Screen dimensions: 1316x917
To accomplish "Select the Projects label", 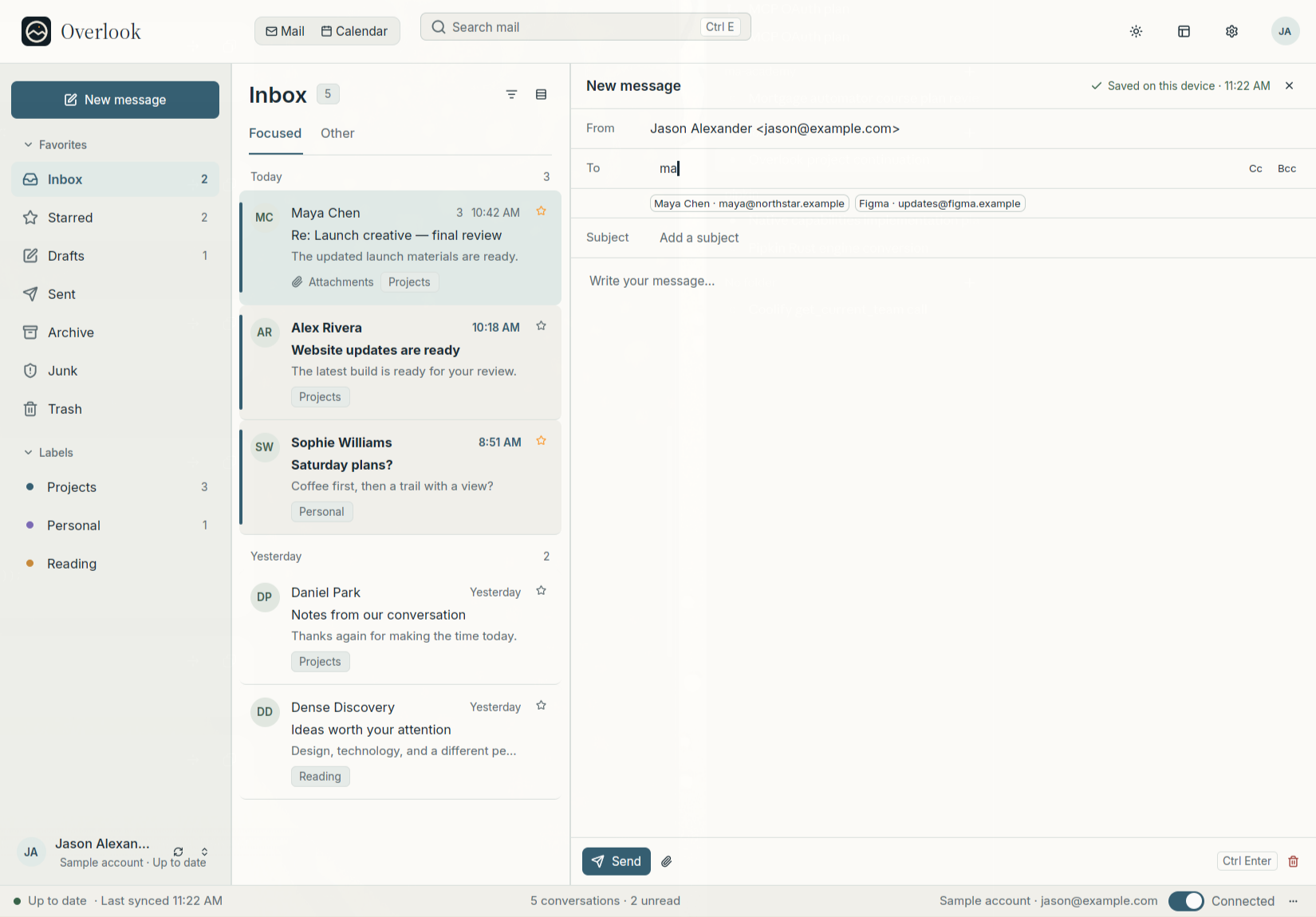I will pyautogui.click(x=115, y=487).
